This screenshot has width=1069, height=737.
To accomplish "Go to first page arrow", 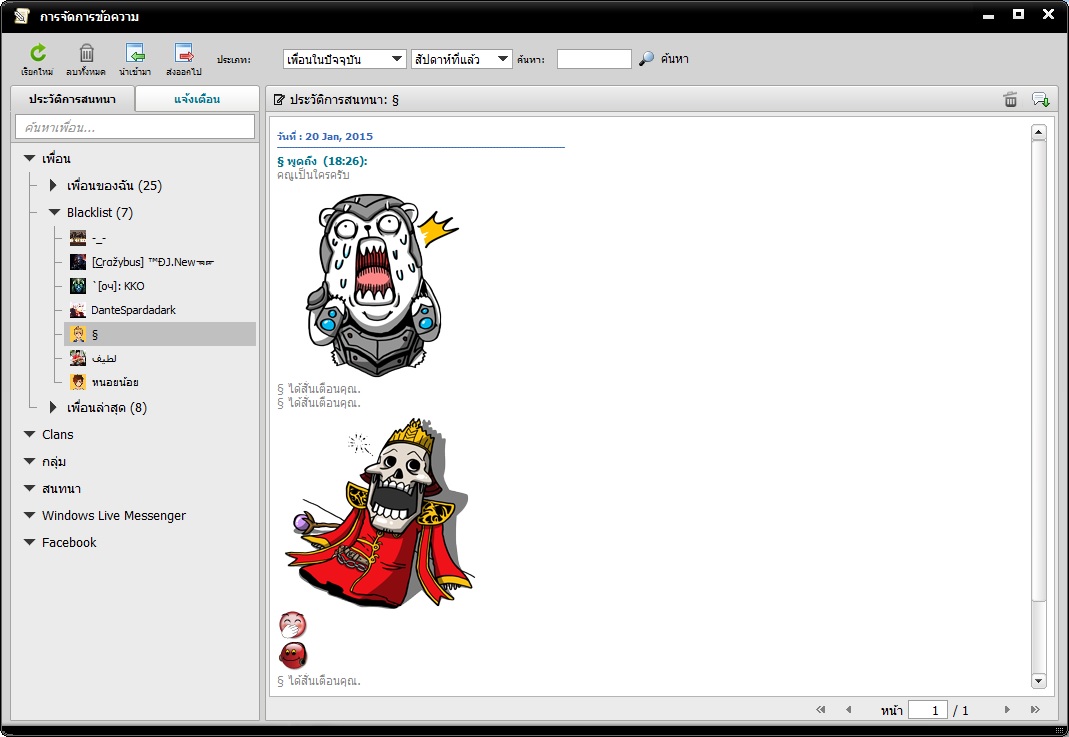I will [x=820, y=710].
